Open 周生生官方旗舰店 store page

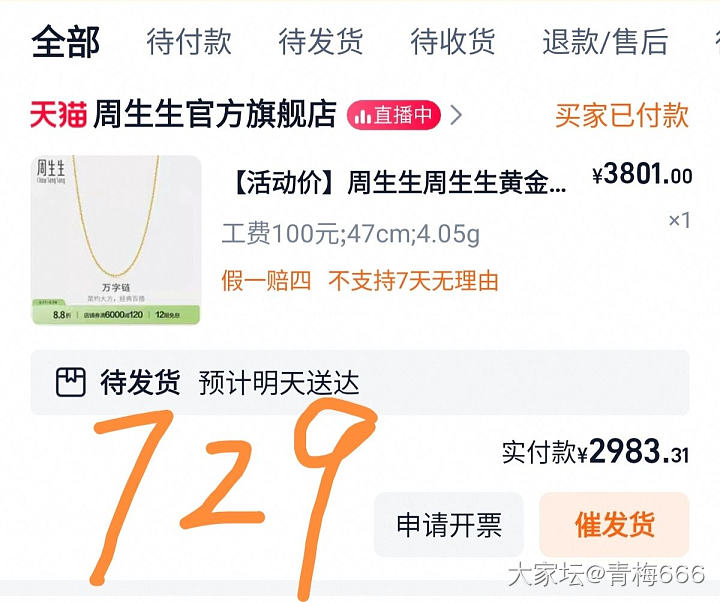[214, 115]
